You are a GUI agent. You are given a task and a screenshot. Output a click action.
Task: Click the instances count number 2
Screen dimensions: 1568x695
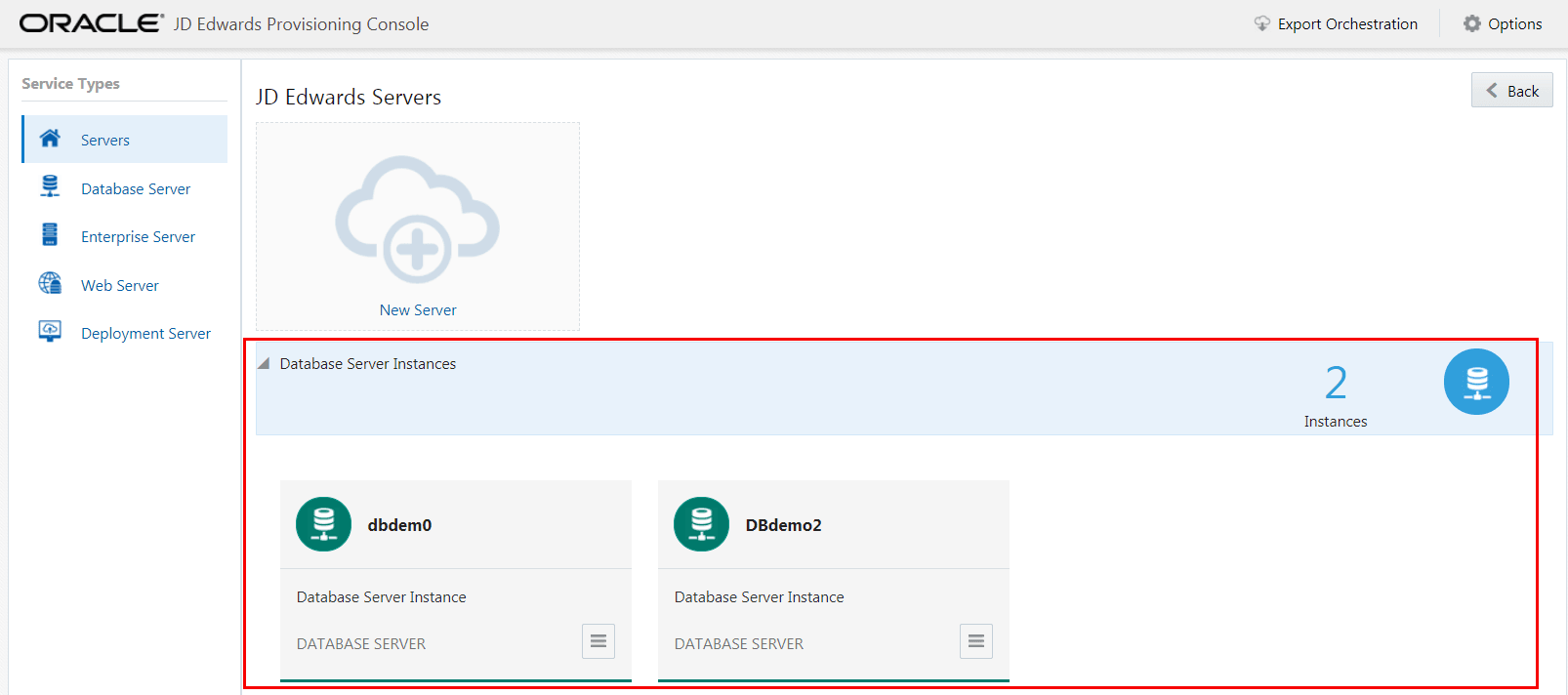point(1336,383)
